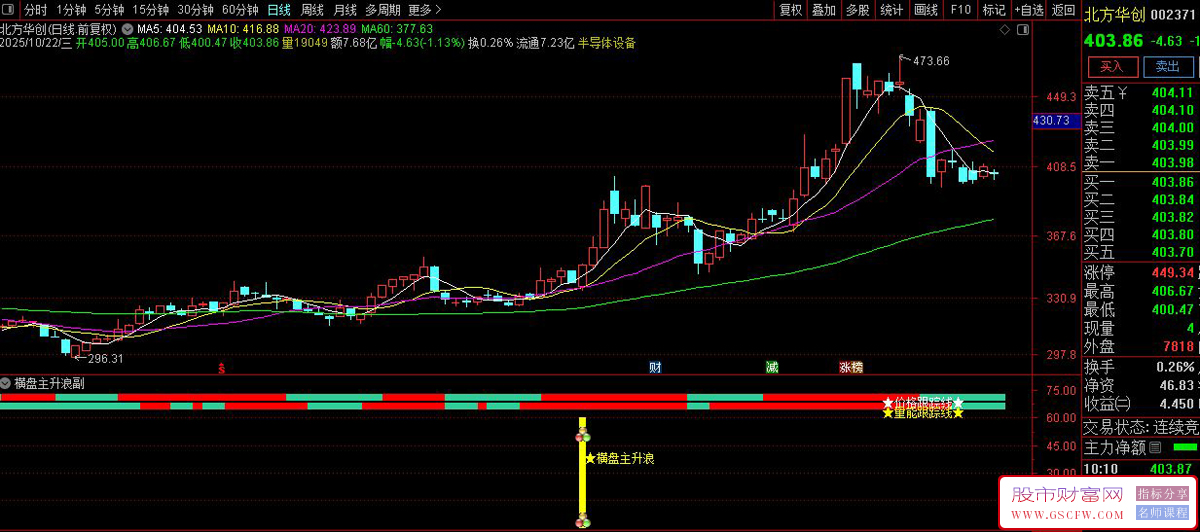Viewport: 1200px width, 532px height.
Task: Click the 买入 buy button
Action: coord(1112,67)
